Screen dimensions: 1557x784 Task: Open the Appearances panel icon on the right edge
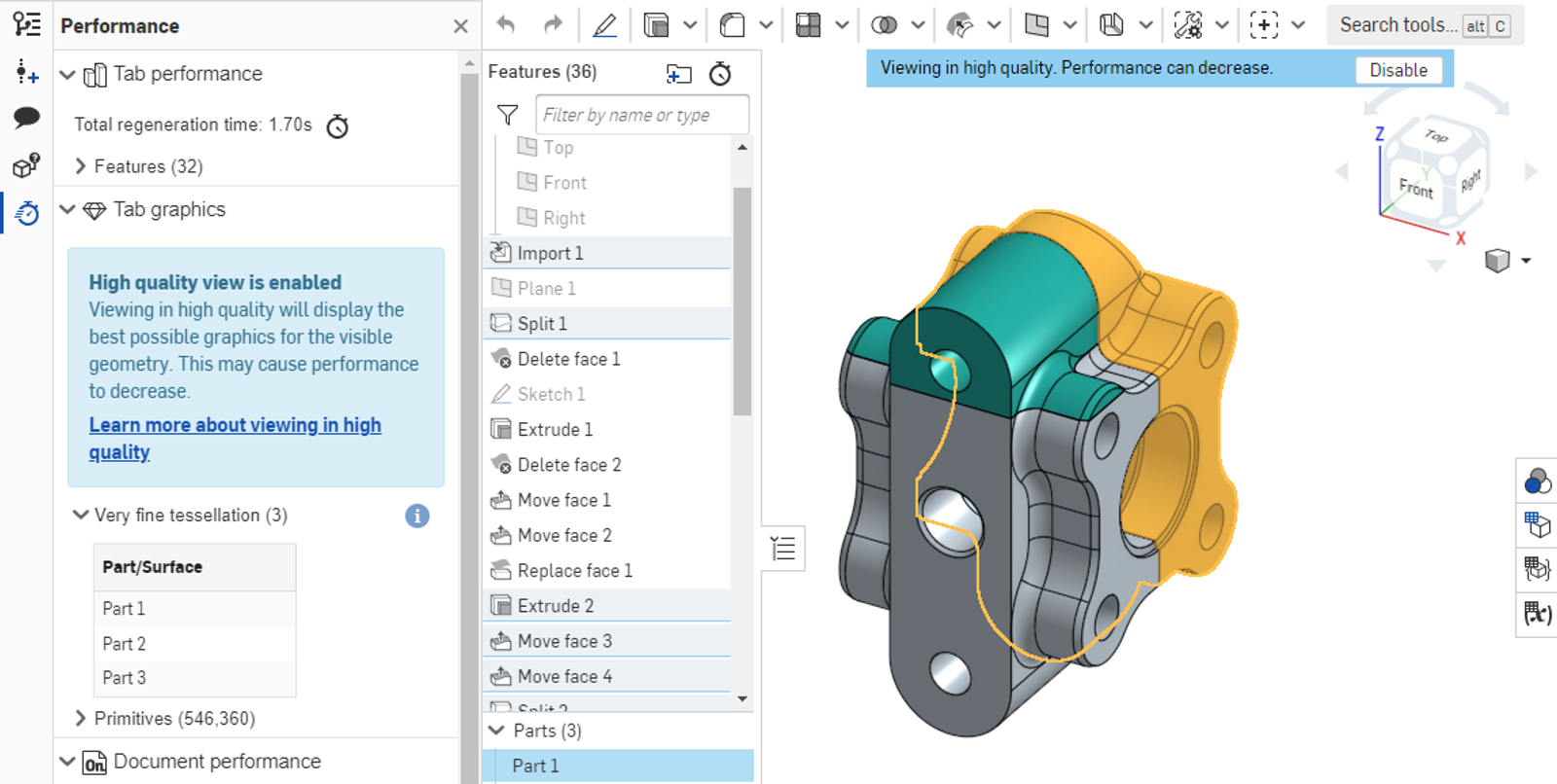click(1538, 481)
